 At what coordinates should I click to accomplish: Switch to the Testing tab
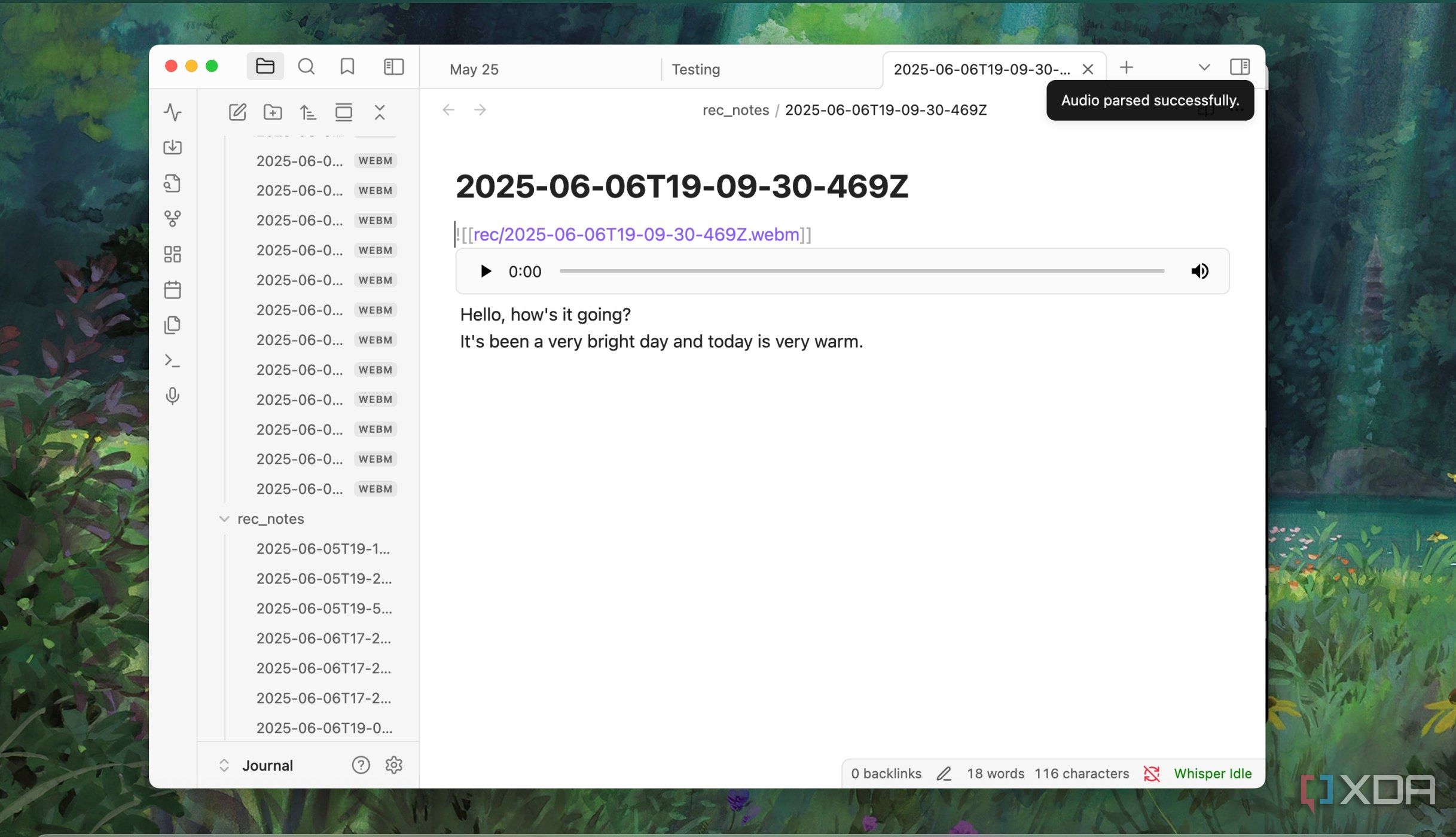click(696, 69)
